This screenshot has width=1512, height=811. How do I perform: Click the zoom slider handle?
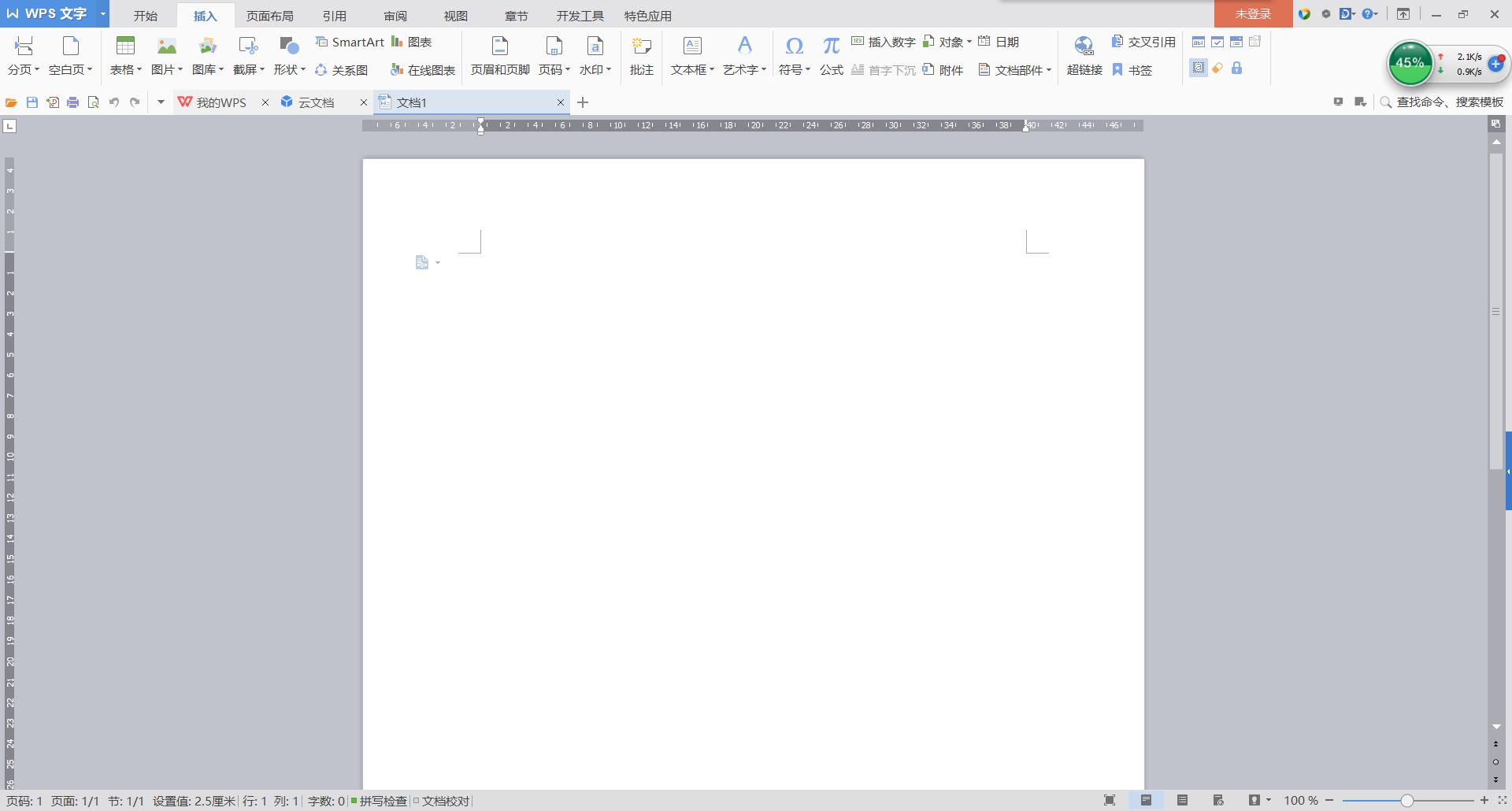tap(1407, 801)
